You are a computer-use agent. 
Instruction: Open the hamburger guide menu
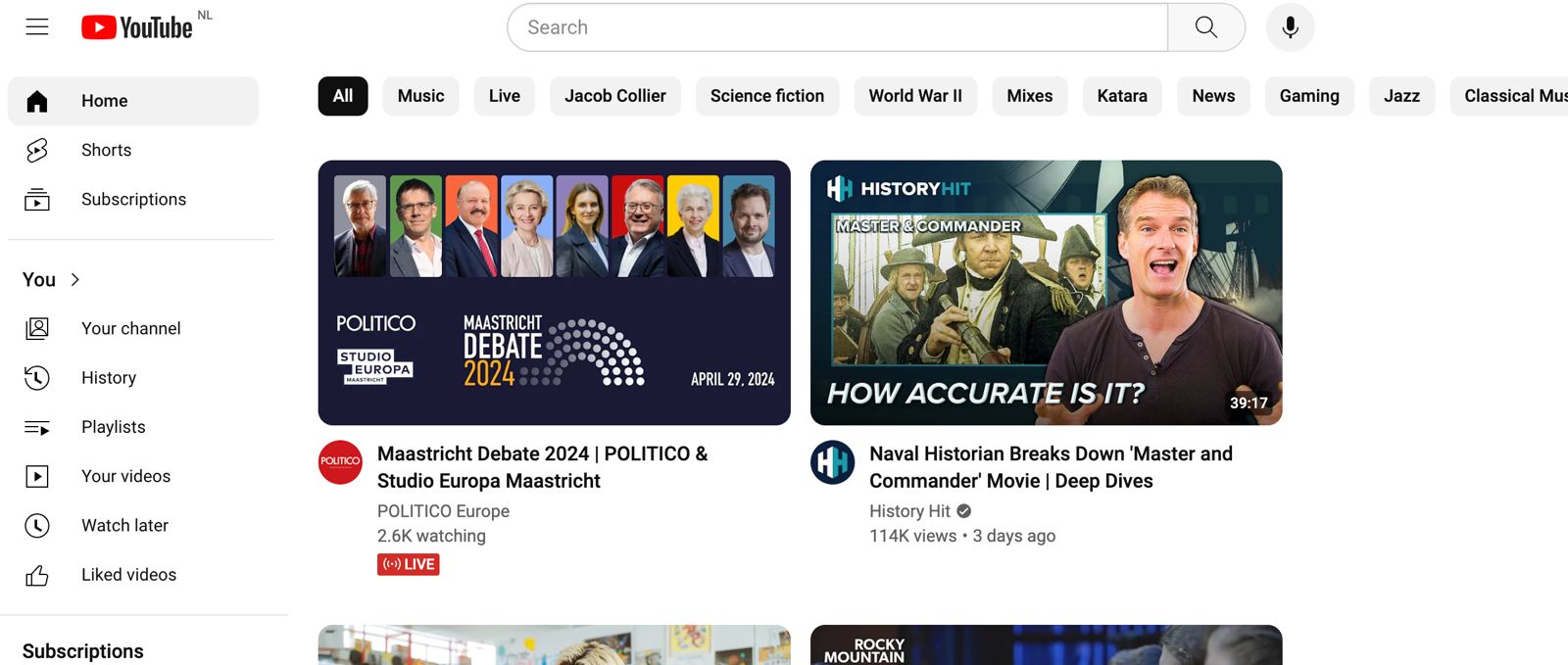tap(37, 26)
